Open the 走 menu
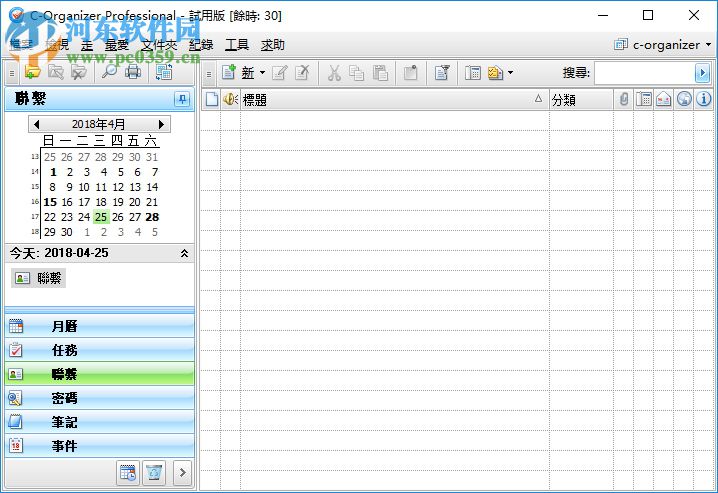 (x=87, y=45)
